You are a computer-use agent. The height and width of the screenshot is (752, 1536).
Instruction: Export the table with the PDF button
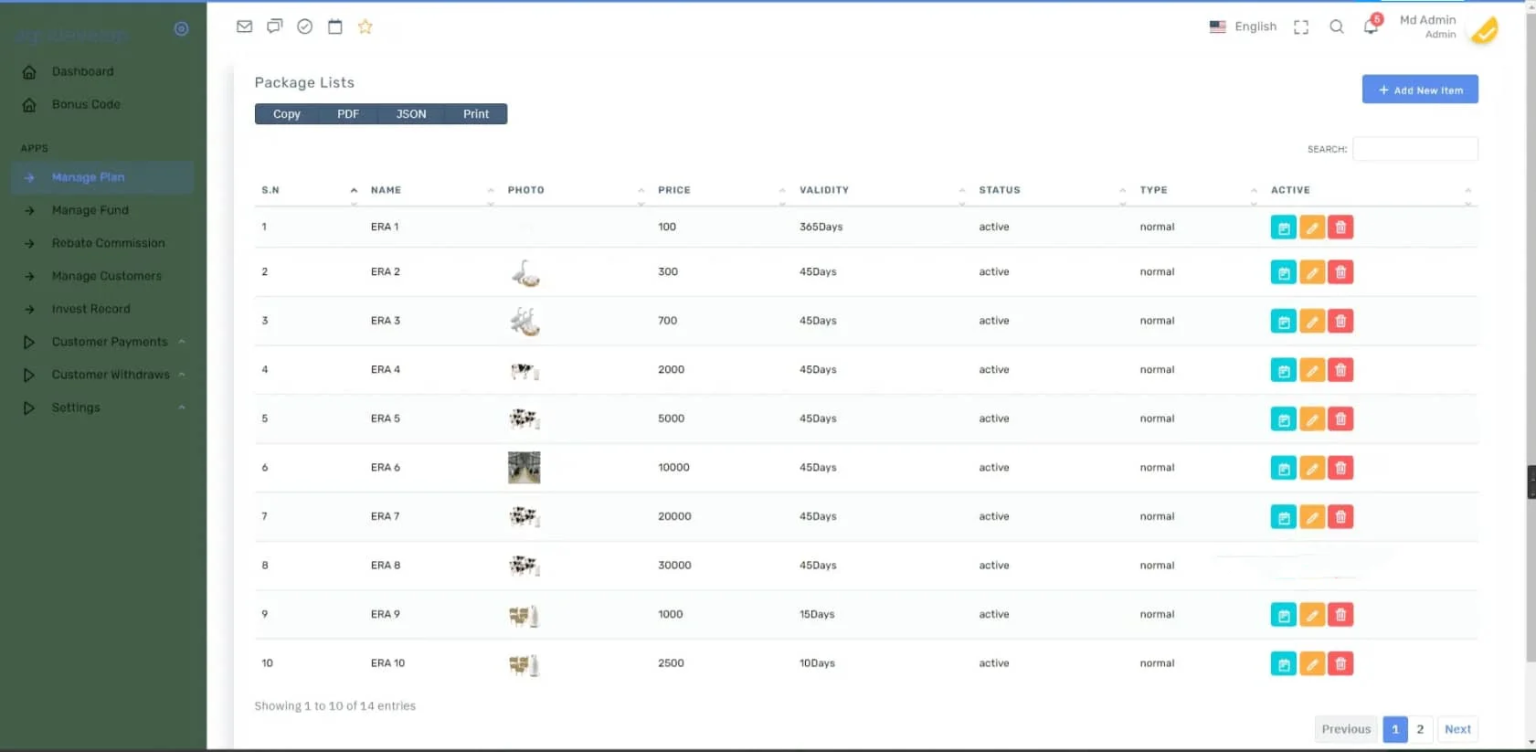pos(348,114)
